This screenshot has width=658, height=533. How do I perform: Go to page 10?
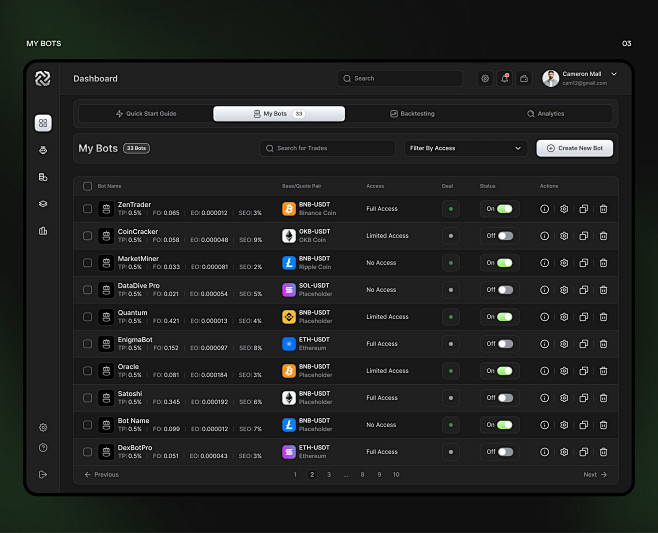396,475
